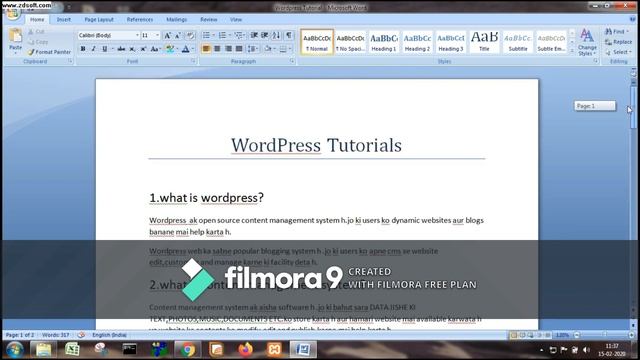640x360 pixels.
Task: Toggle Show/Hide paragraph marks
Action: (289, 35)
